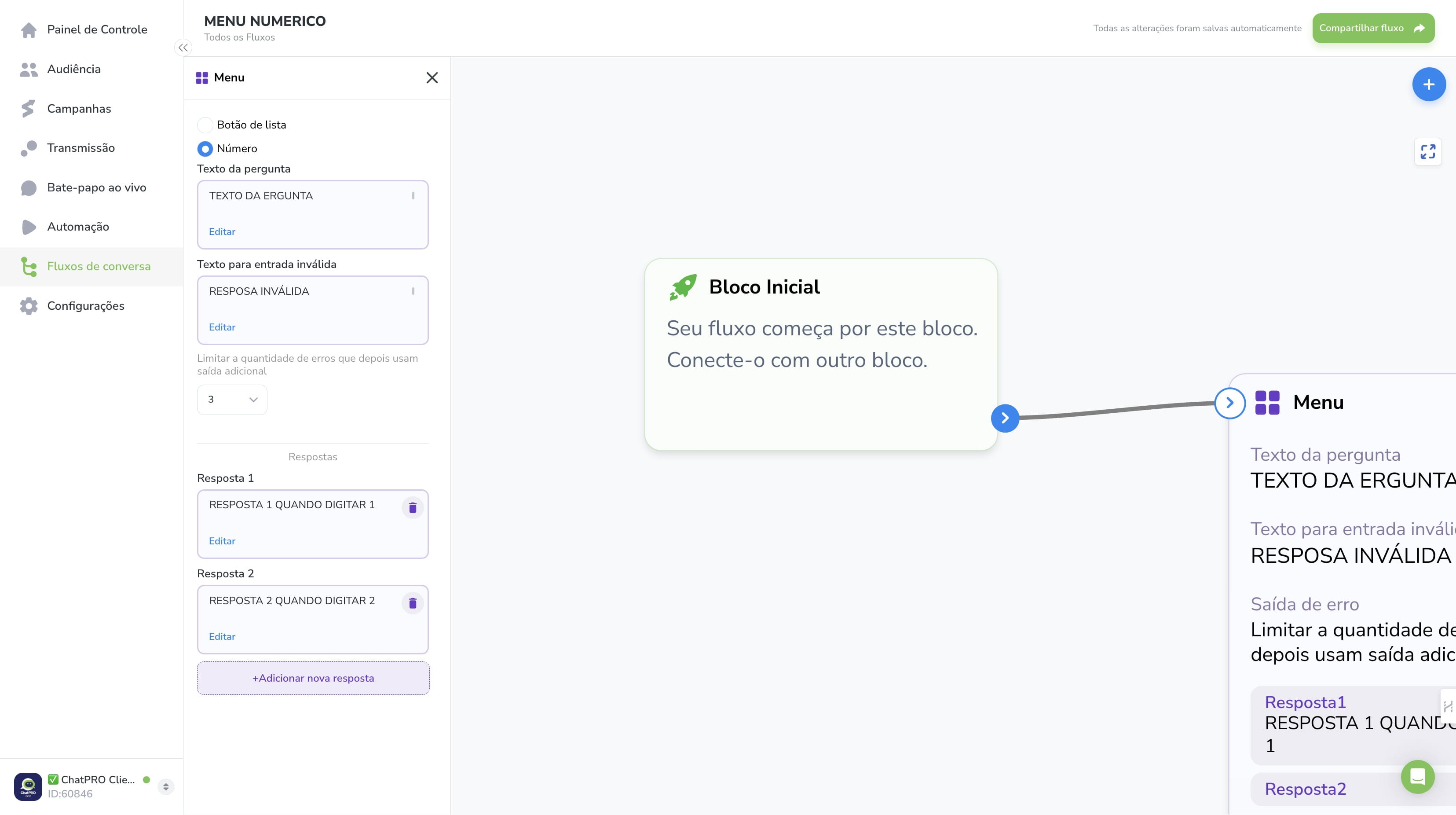Image resolution: width=1456 pixels, height=815 pixels.
Task: Click Menu block input connector
Action: [x=1230, y=403]
